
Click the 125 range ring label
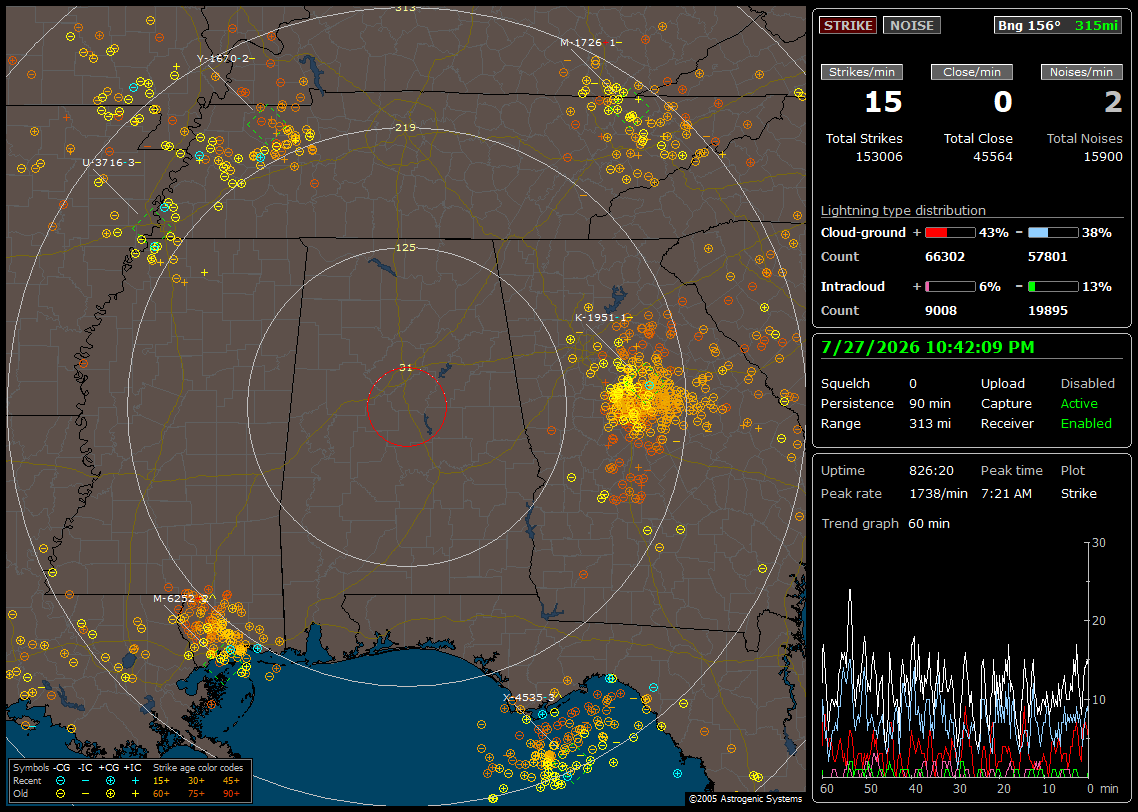406,247
